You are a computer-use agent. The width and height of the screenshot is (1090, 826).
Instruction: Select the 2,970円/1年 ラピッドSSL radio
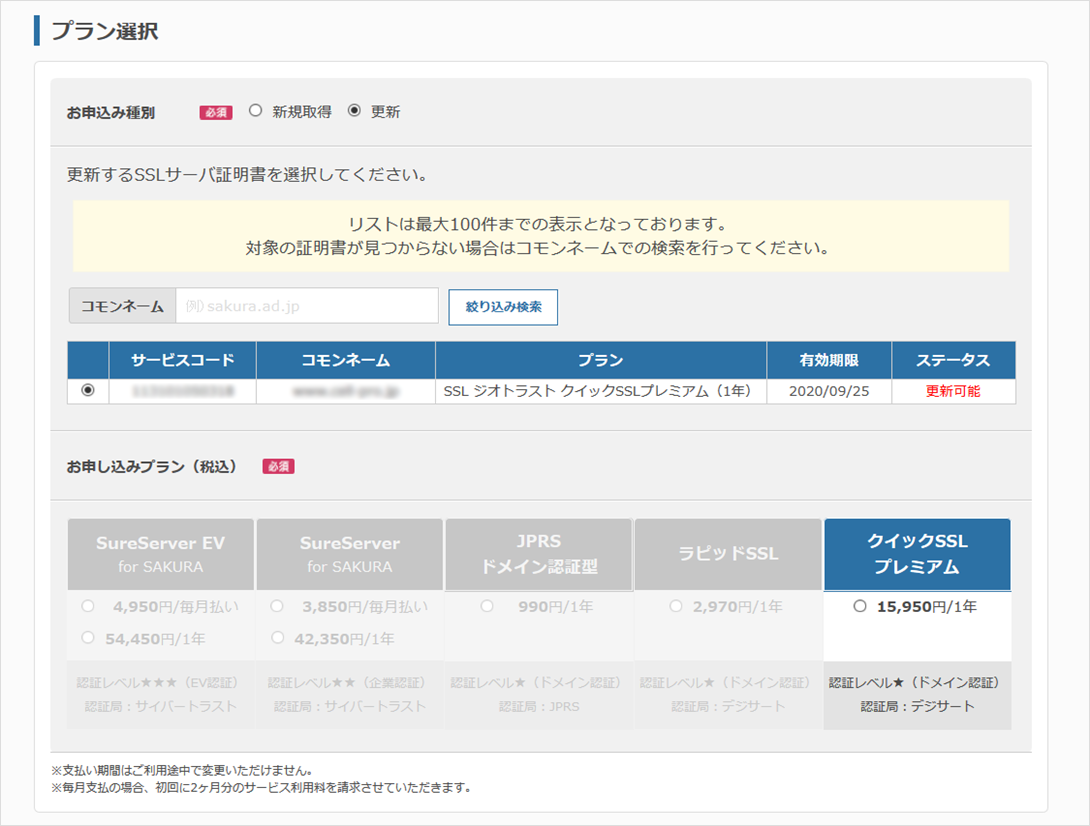676,606
